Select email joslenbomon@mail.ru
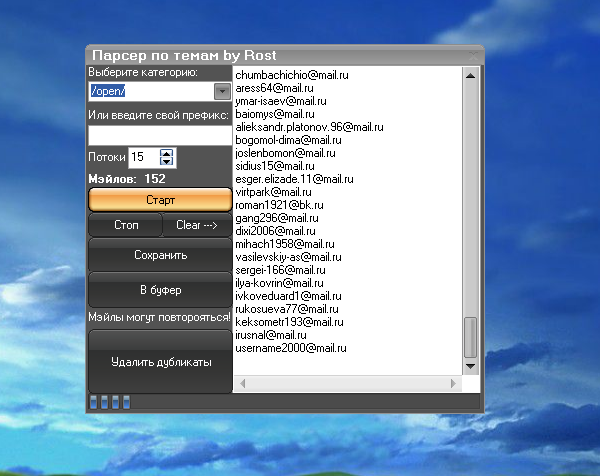Image resolution: width=600 pixels, height=476 pixels. (x=285, y=153)
